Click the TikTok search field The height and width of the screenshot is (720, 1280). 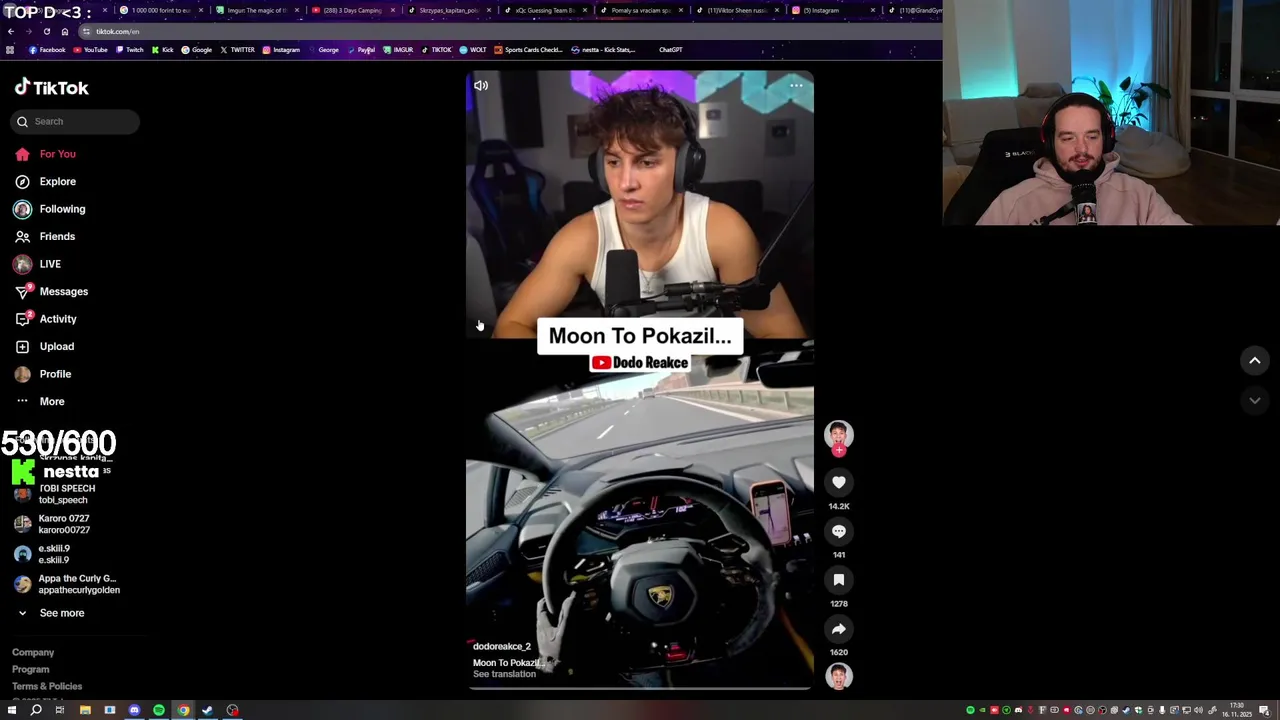76,121
